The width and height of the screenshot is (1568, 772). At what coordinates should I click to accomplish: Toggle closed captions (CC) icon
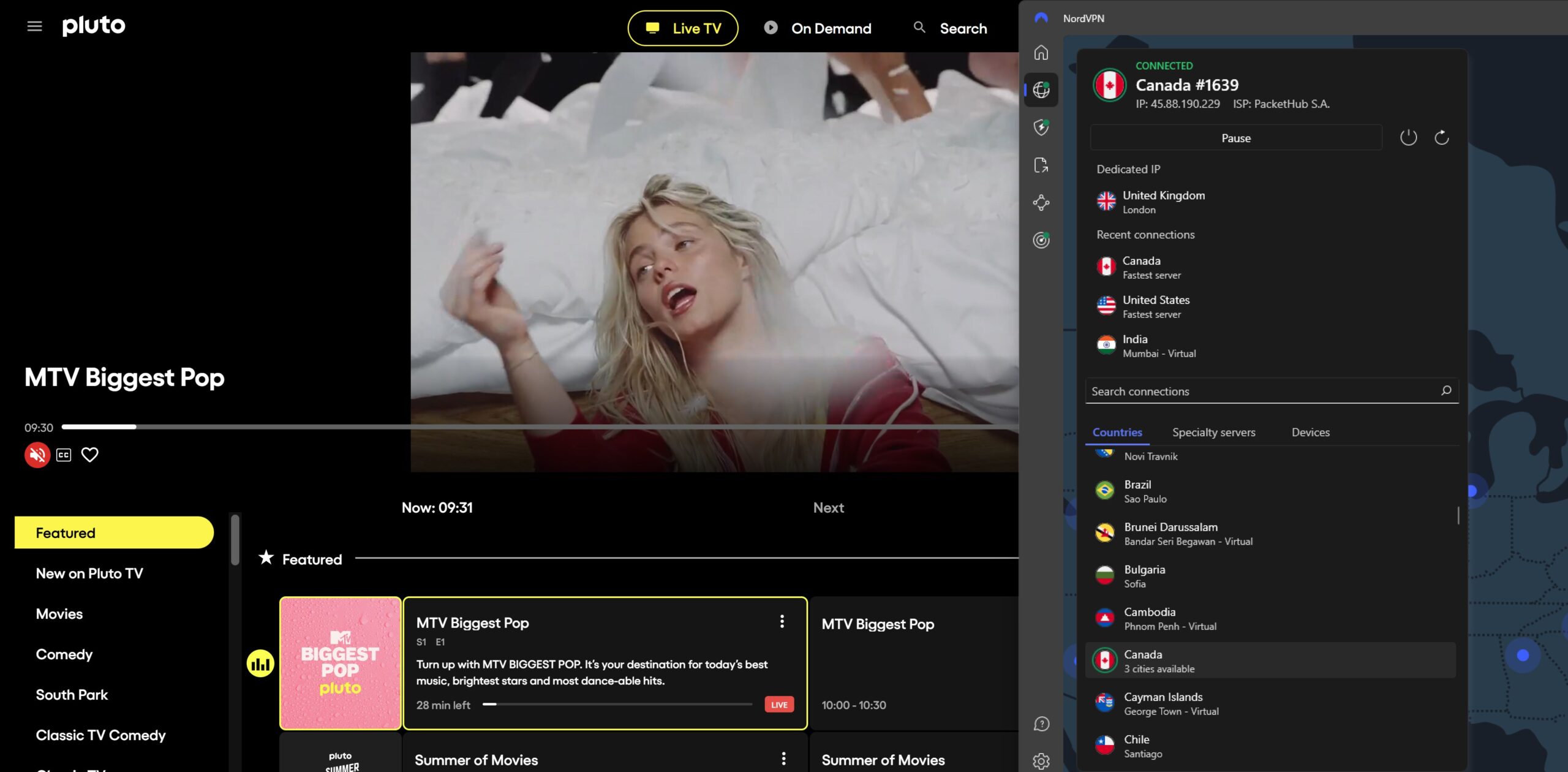tap(64, 455)
